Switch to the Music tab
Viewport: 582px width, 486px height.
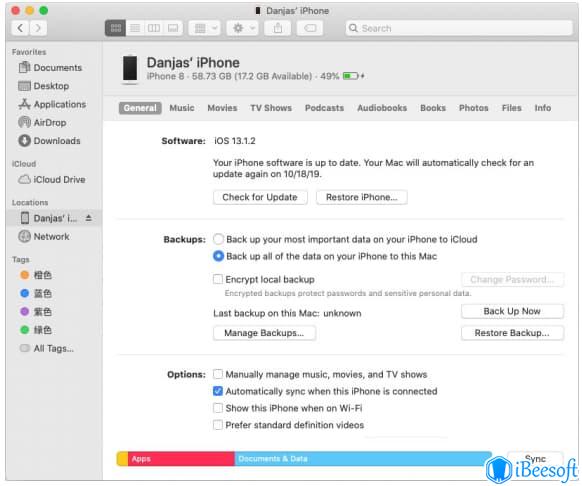click(182, 108)
